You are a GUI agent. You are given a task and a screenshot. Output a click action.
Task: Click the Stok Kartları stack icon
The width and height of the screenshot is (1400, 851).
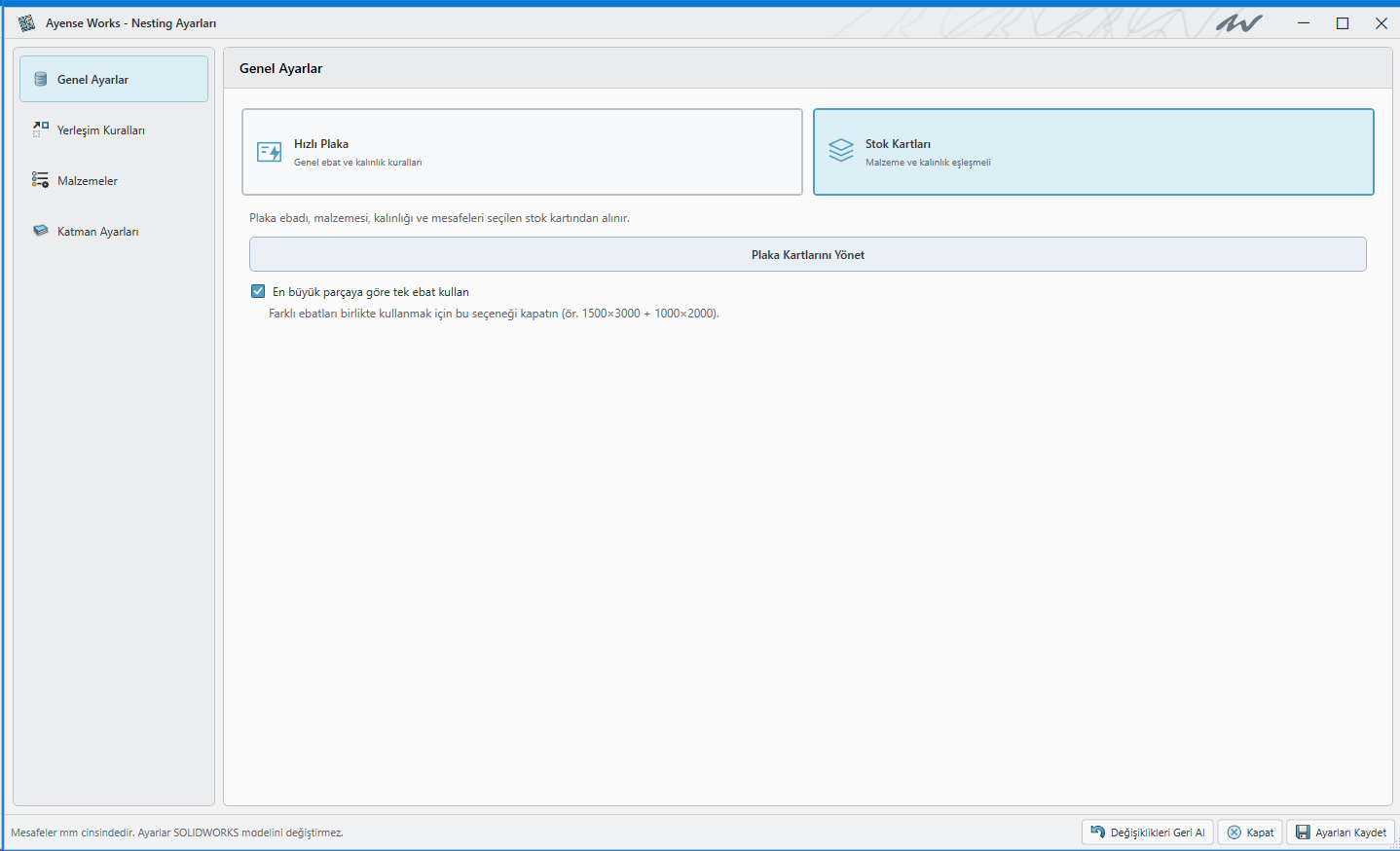[x=841, y=150]
